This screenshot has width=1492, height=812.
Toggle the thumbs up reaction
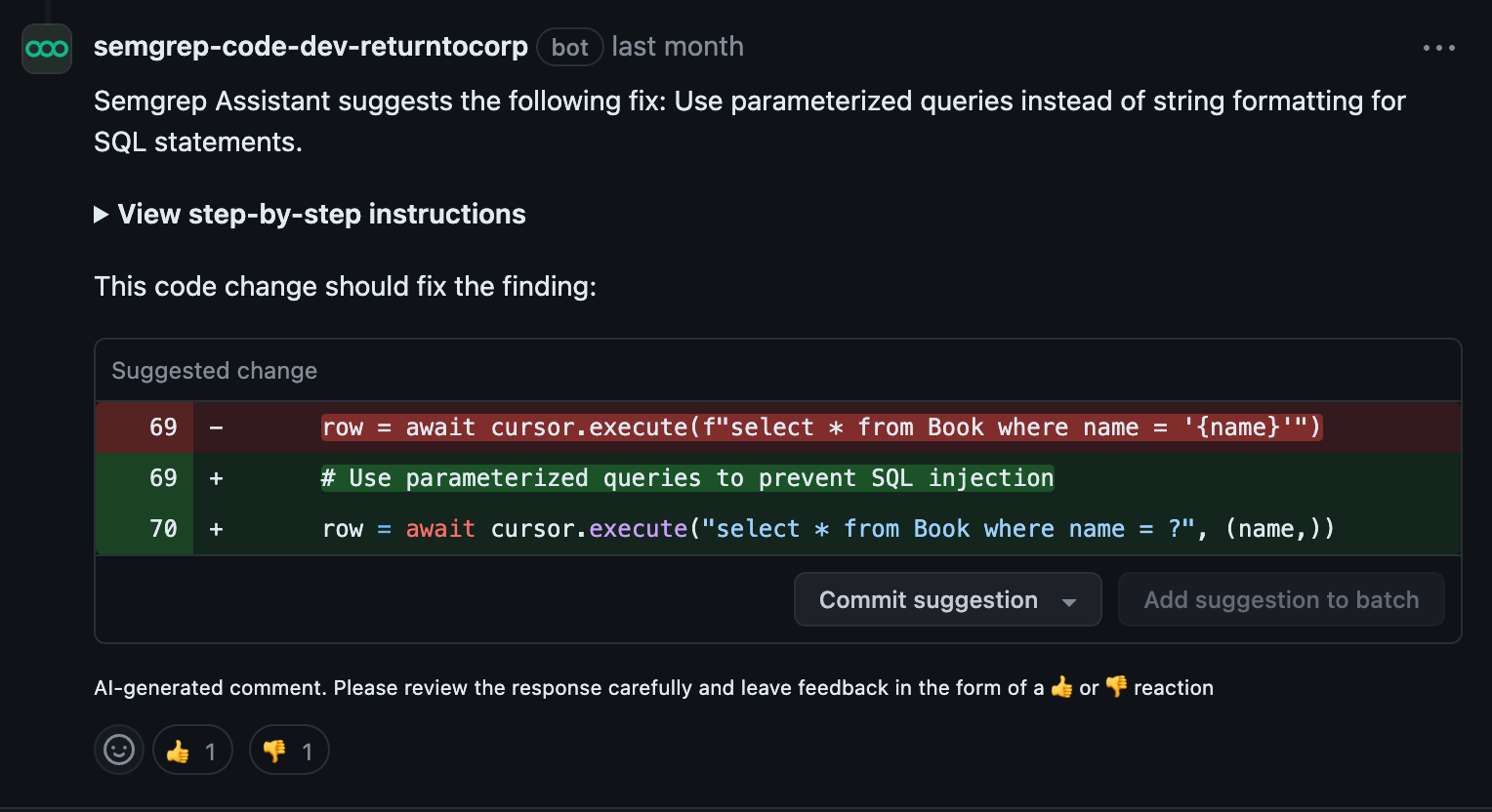(192, 751)
